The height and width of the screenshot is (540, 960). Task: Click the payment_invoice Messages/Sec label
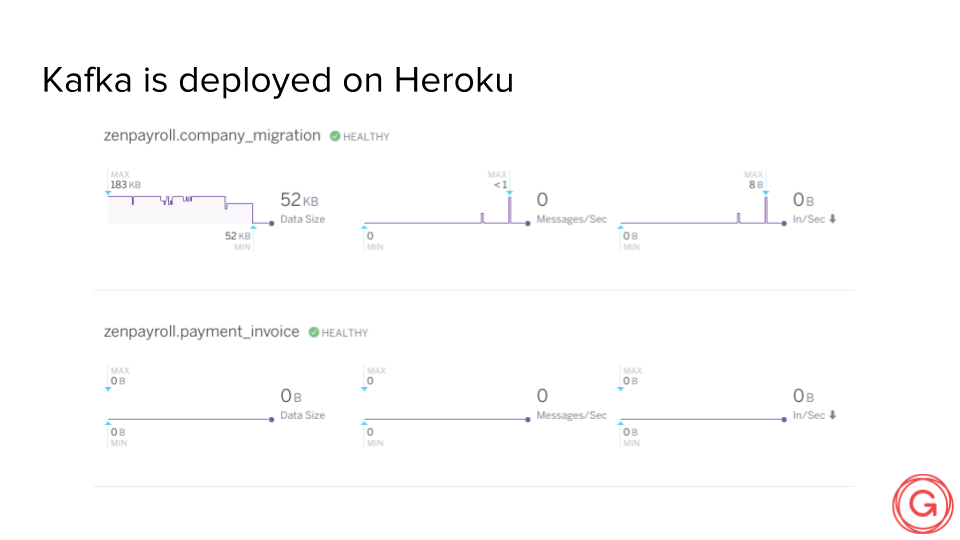point(571,415)
